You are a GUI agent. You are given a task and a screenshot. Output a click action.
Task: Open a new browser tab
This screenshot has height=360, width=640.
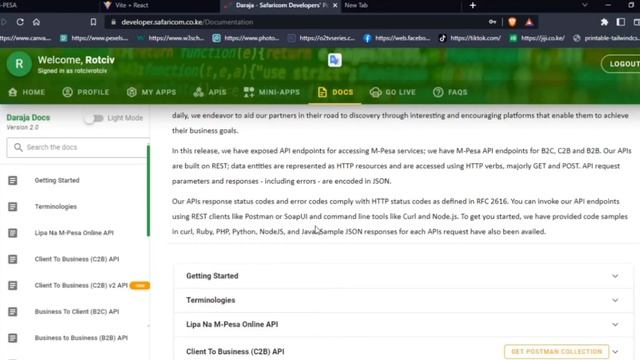473,5
